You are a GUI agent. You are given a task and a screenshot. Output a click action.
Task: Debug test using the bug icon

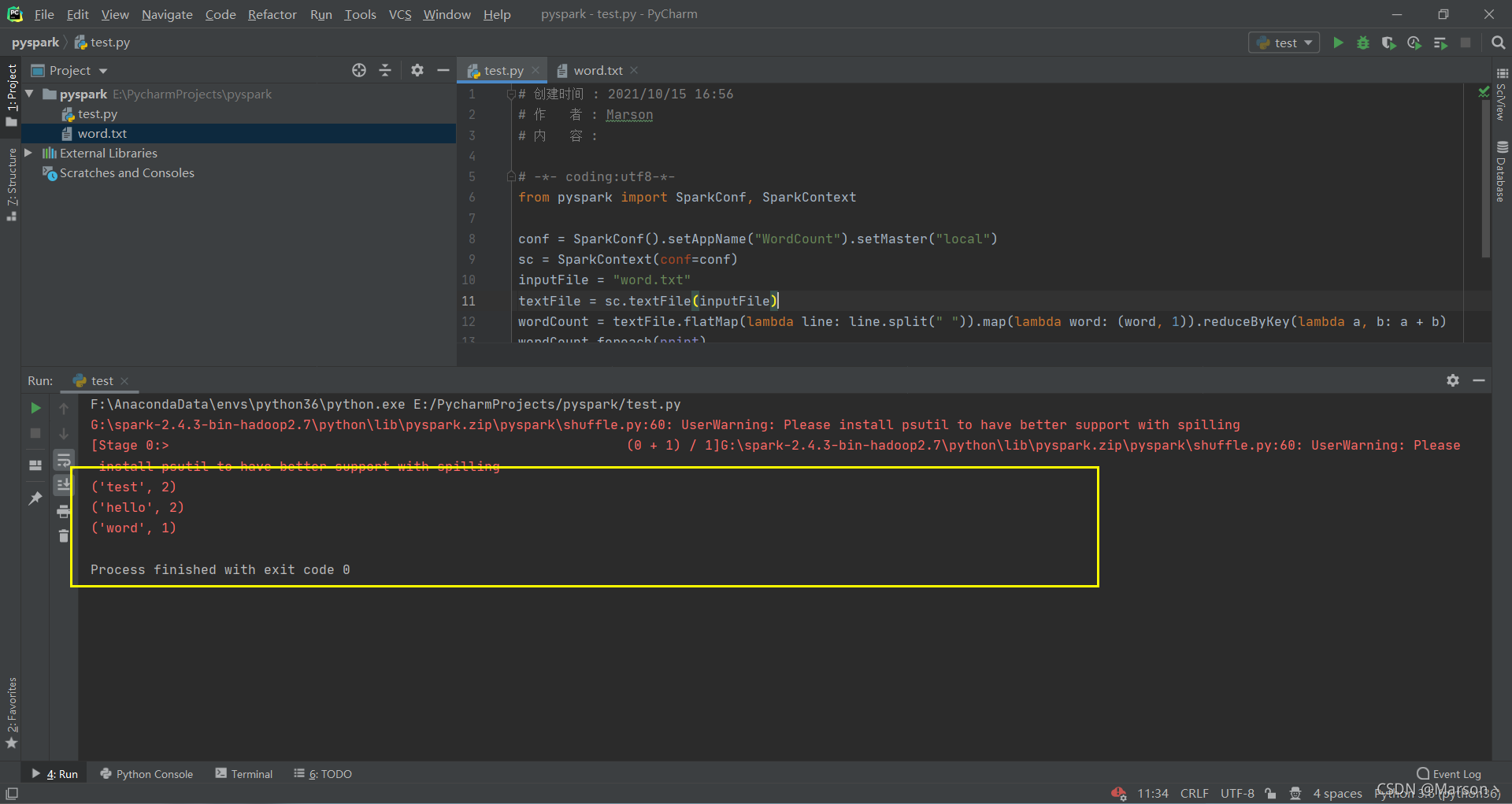1363,43
